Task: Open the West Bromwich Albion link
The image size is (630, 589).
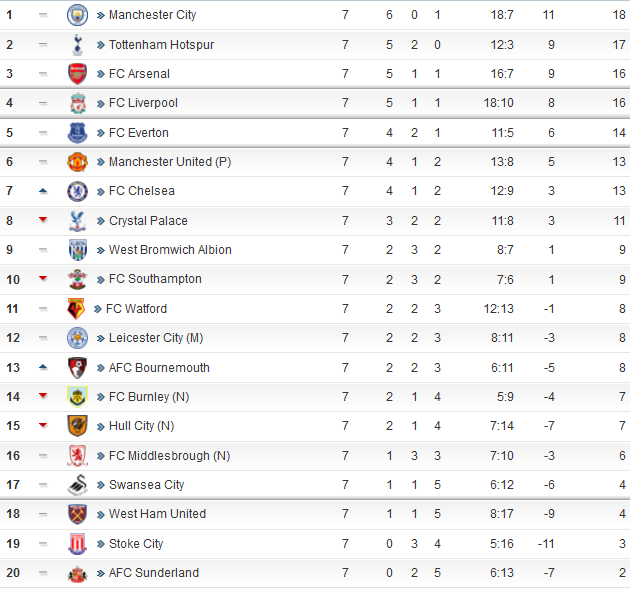Action: click(x=170, y=250)
